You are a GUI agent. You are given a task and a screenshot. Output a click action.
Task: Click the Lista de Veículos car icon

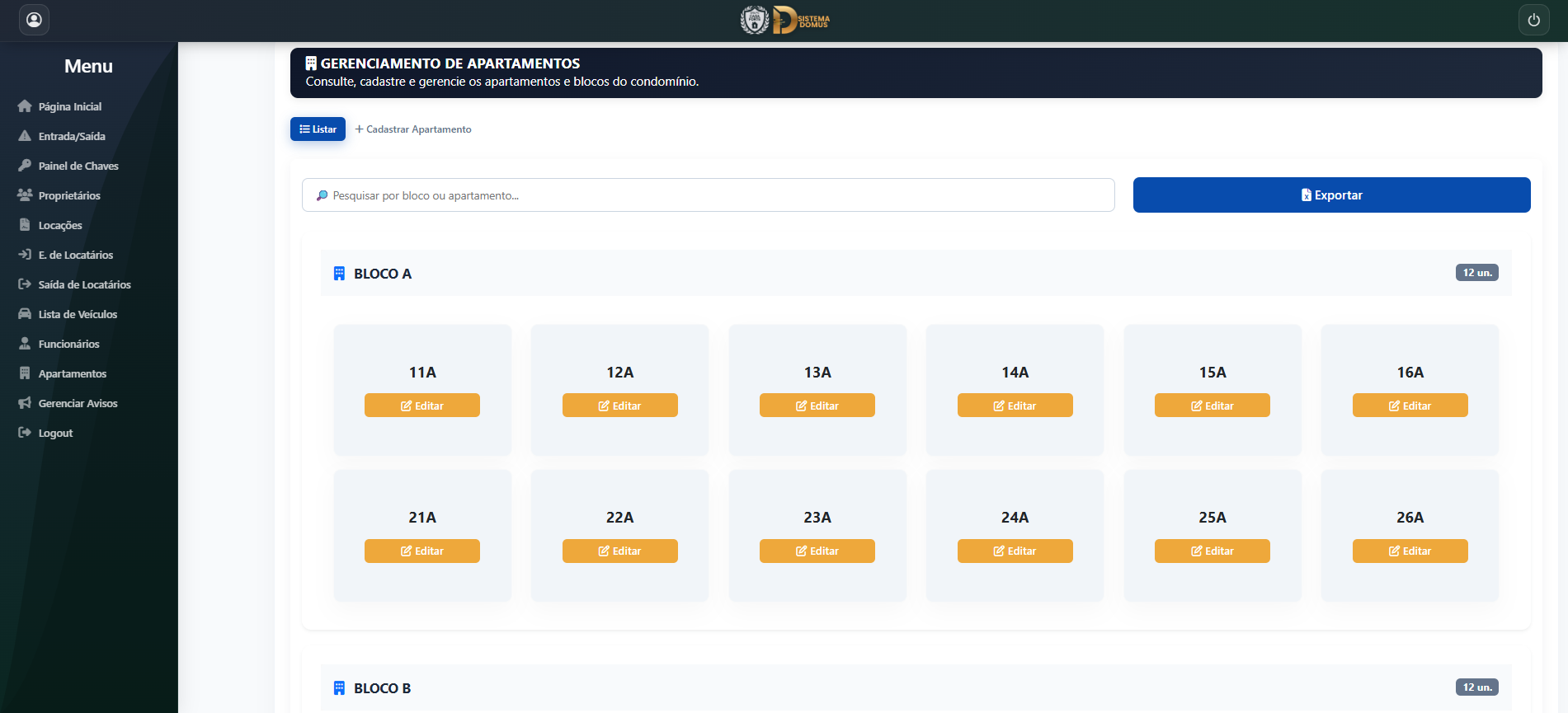tap(25, 314)
